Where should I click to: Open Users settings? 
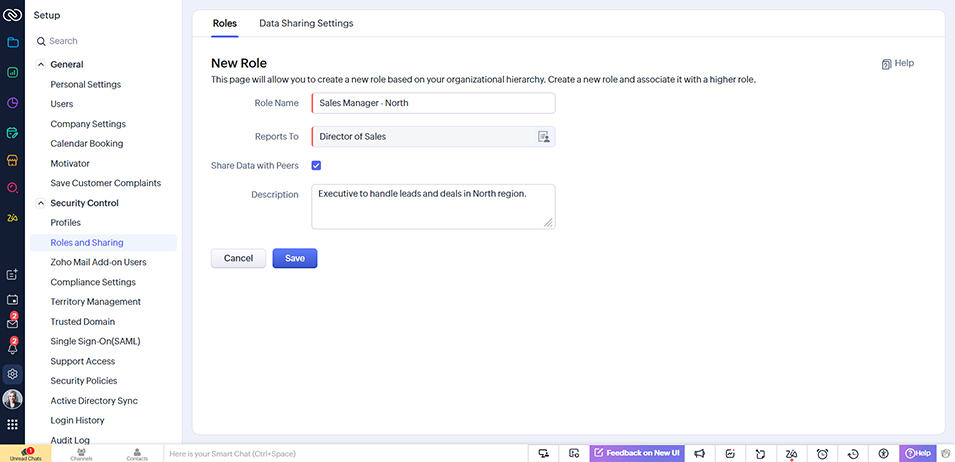click(62, 104)
